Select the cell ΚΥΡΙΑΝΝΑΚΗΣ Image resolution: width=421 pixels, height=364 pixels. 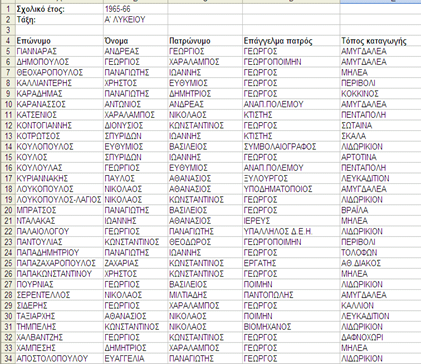coord(59,178)
